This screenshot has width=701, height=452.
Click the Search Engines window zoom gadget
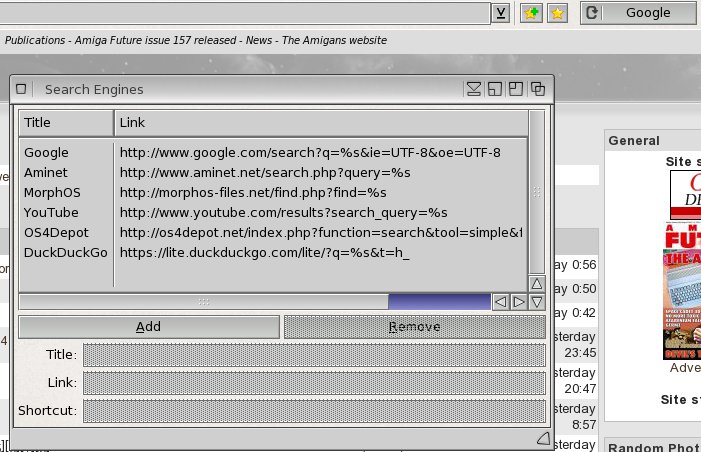(515, 89)
